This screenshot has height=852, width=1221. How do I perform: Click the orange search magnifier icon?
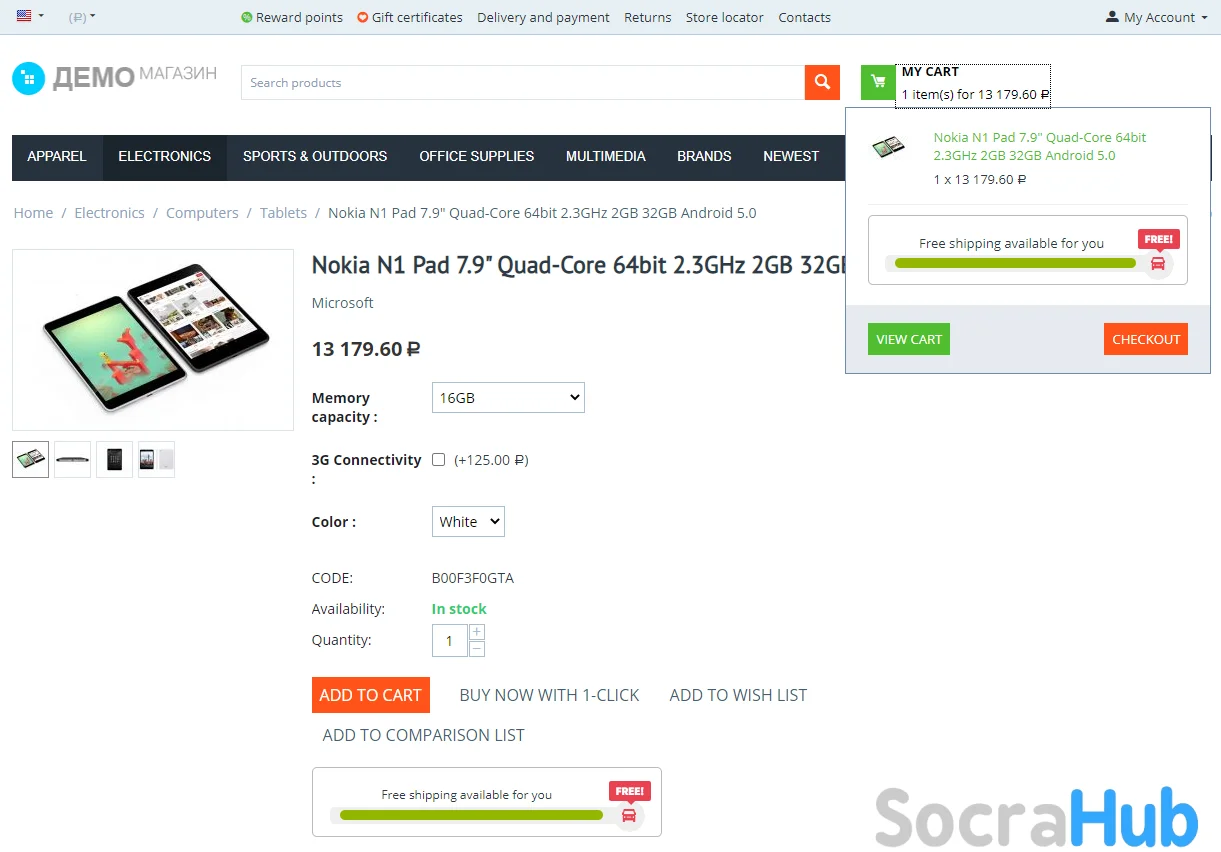pos(821,82)
